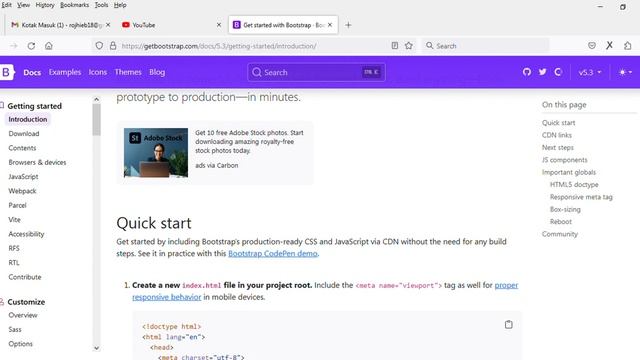This screenshot has width=640, height=360.
Task: Click the Bootstrap docs Search field
Action: pos(316,72)
